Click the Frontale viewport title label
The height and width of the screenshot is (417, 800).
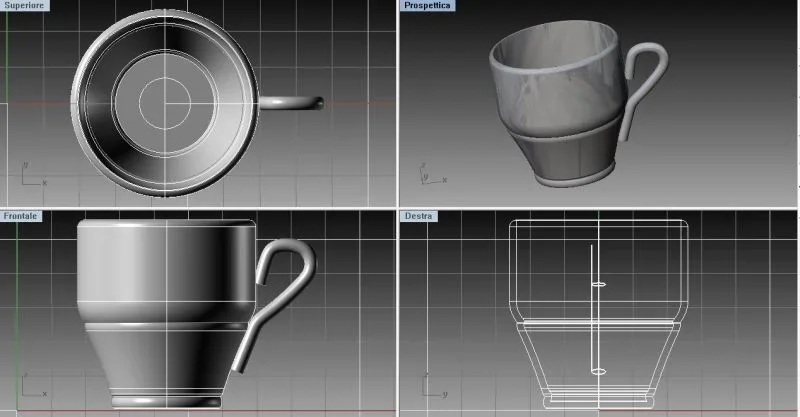(x=21, y=216)
